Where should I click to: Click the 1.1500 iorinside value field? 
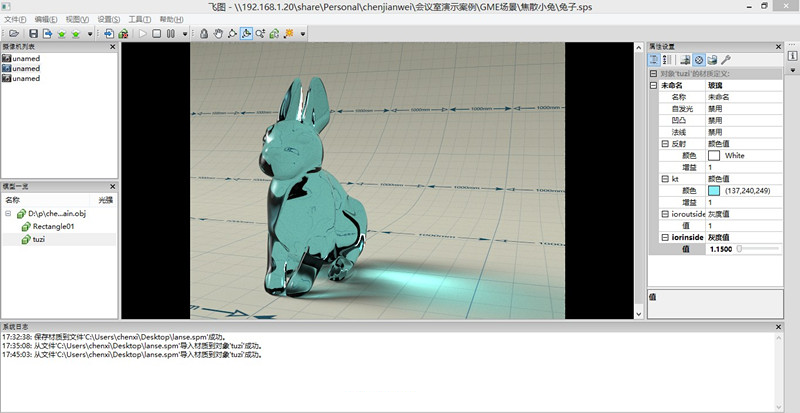(720, 249)
